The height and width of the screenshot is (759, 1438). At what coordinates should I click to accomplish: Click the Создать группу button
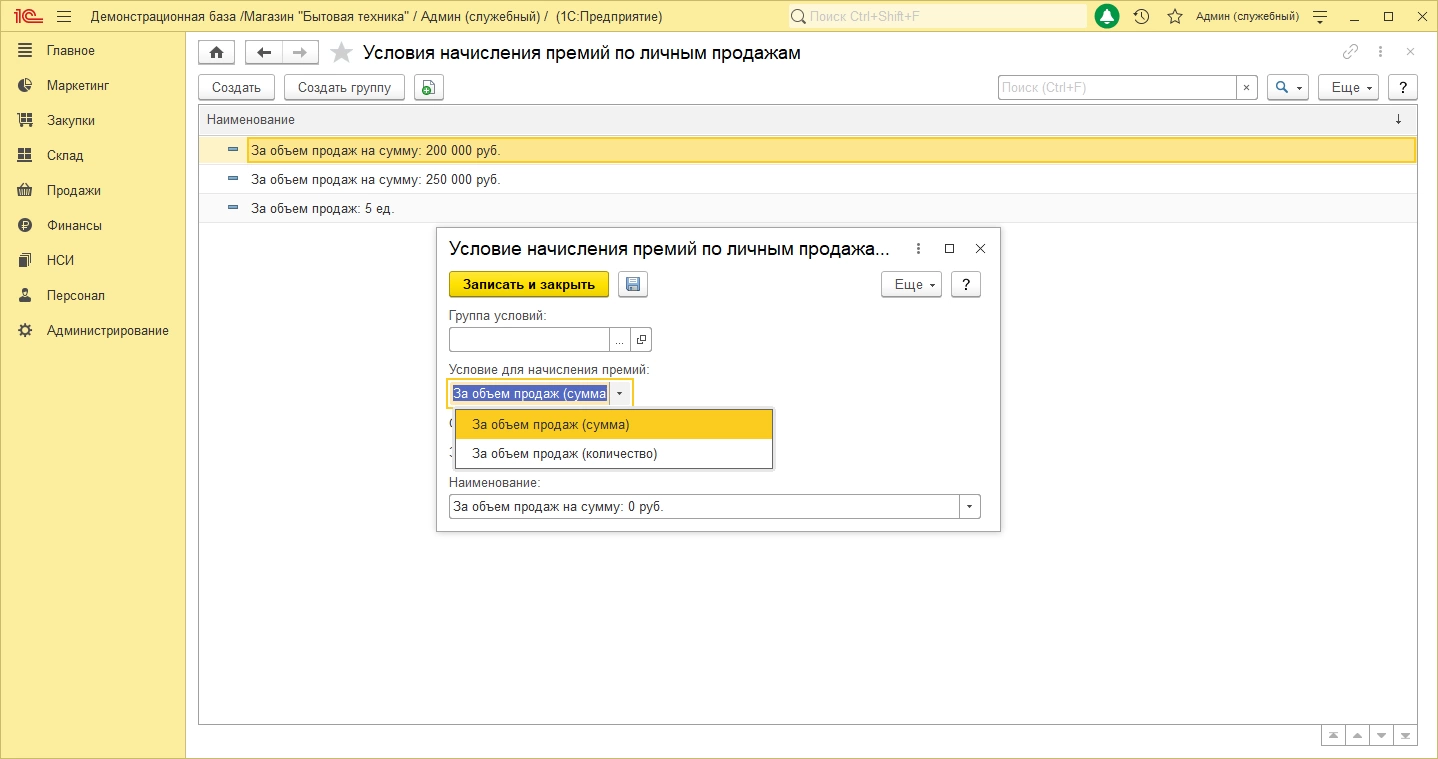click(x=345, y=88)
